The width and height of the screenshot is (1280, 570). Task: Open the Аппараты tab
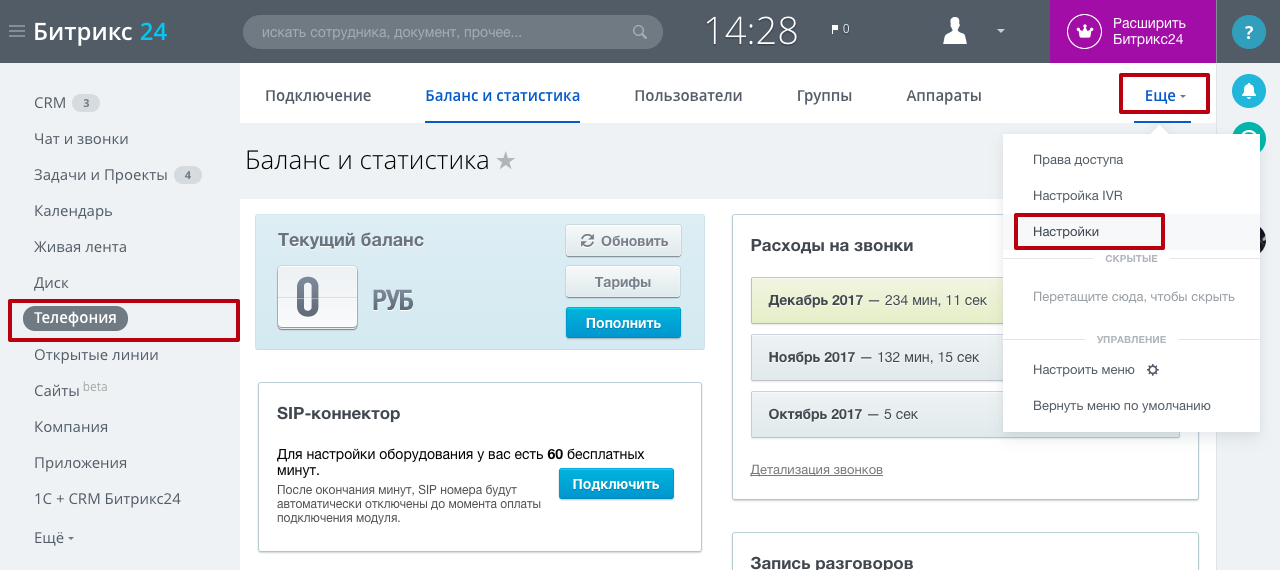(944, 96)
